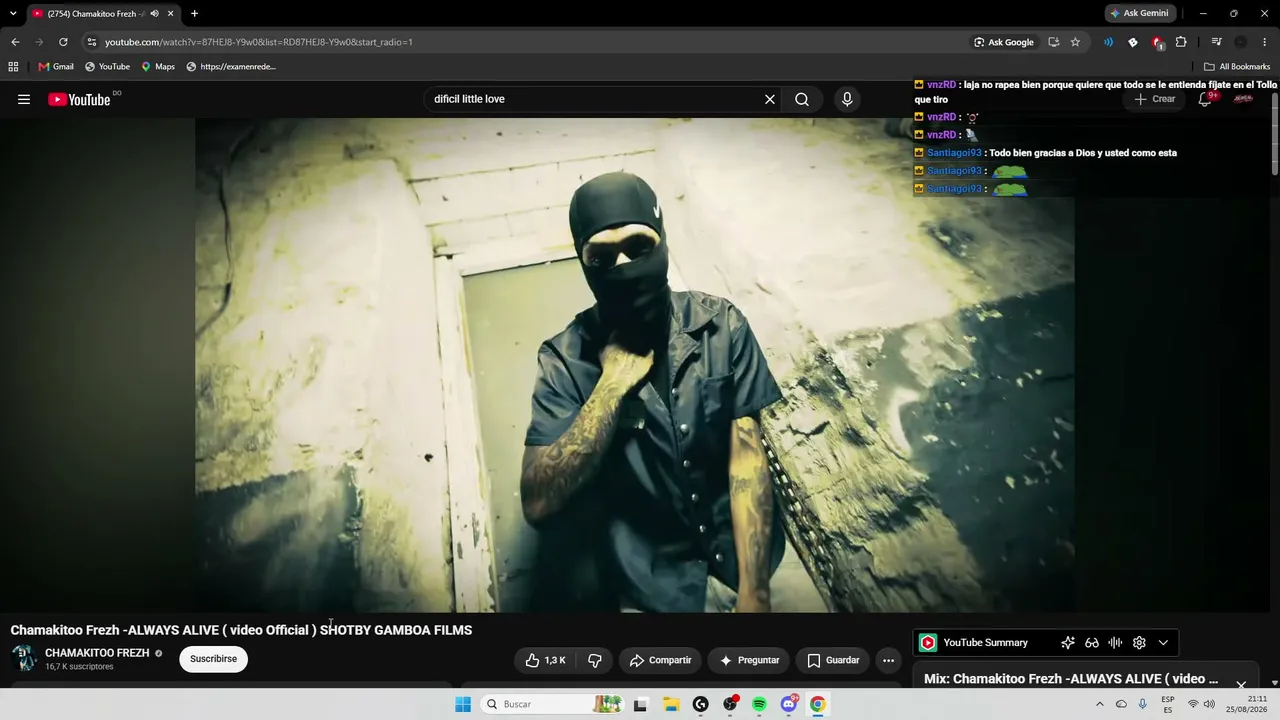The image size is (1280, 720).
Task: Open the examenrede bookmark
Action: click(231, 67)
